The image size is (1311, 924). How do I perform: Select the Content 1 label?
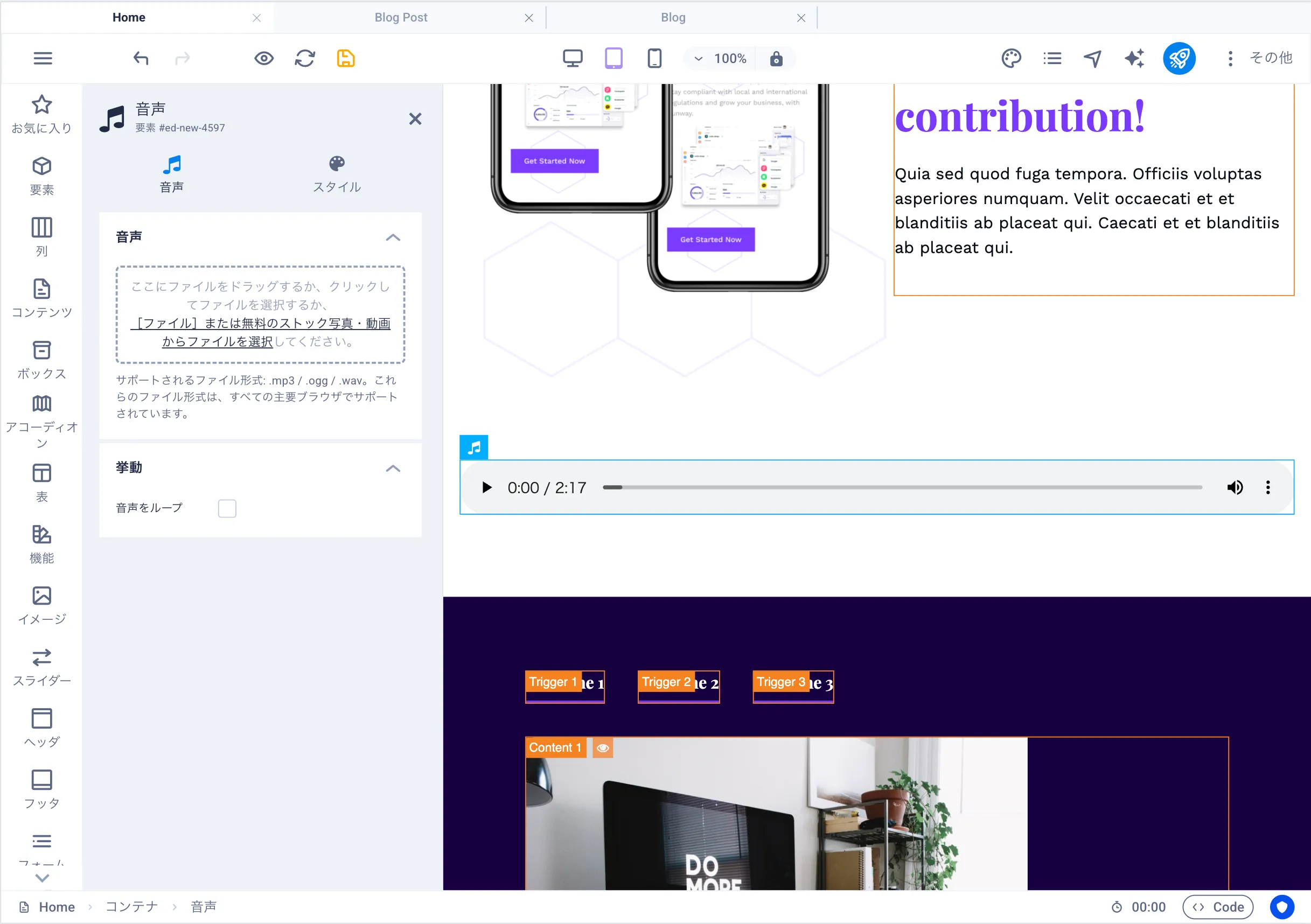coord(555,747)
